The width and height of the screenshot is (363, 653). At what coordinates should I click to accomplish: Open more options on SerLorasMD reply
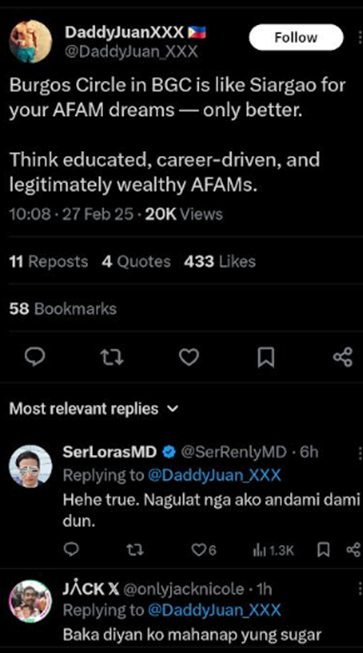tap(360, 453)
